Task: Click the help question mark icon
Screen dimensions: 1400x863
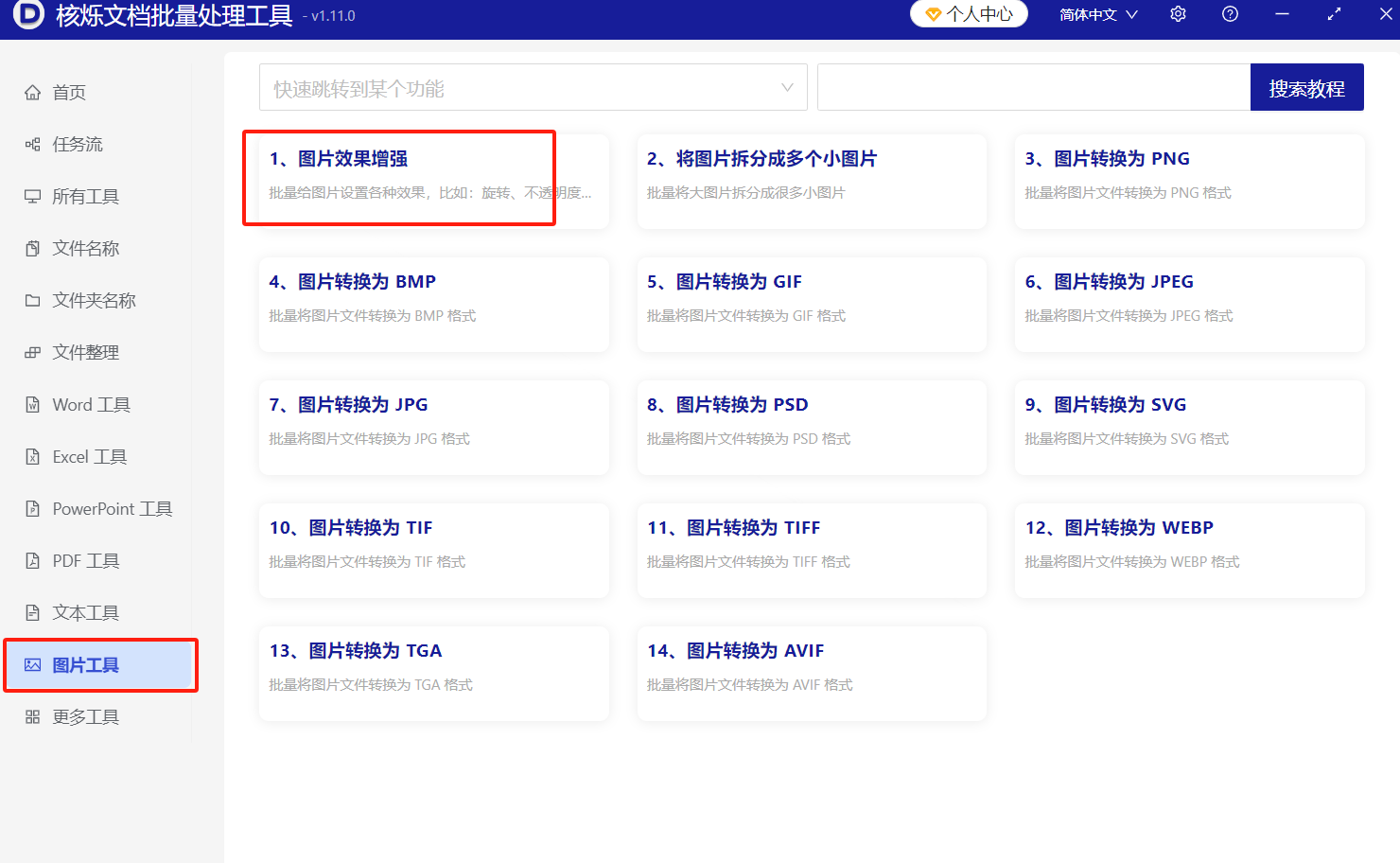Action: click(1229, 14)
